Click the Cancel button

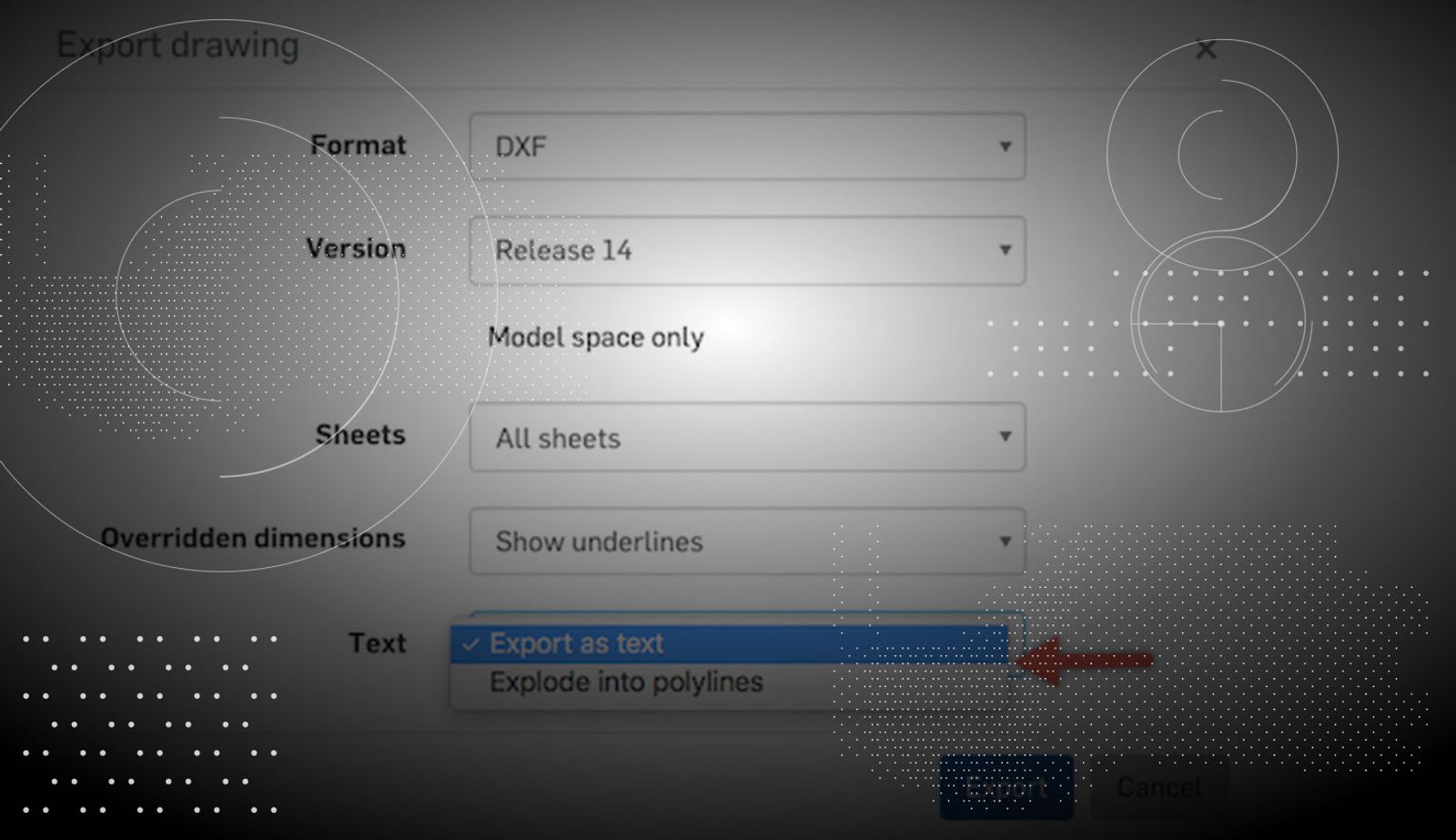pos(1158,787)
